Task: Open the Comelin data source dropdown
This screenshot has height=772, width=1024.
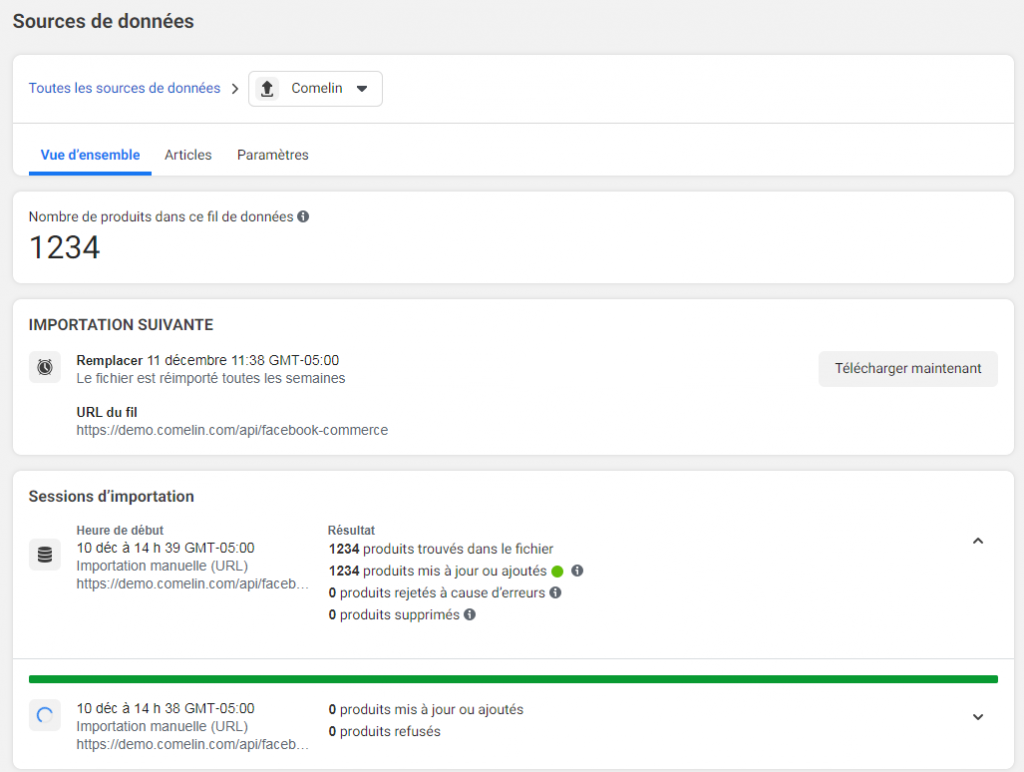Action: click(x=315, y=89)
